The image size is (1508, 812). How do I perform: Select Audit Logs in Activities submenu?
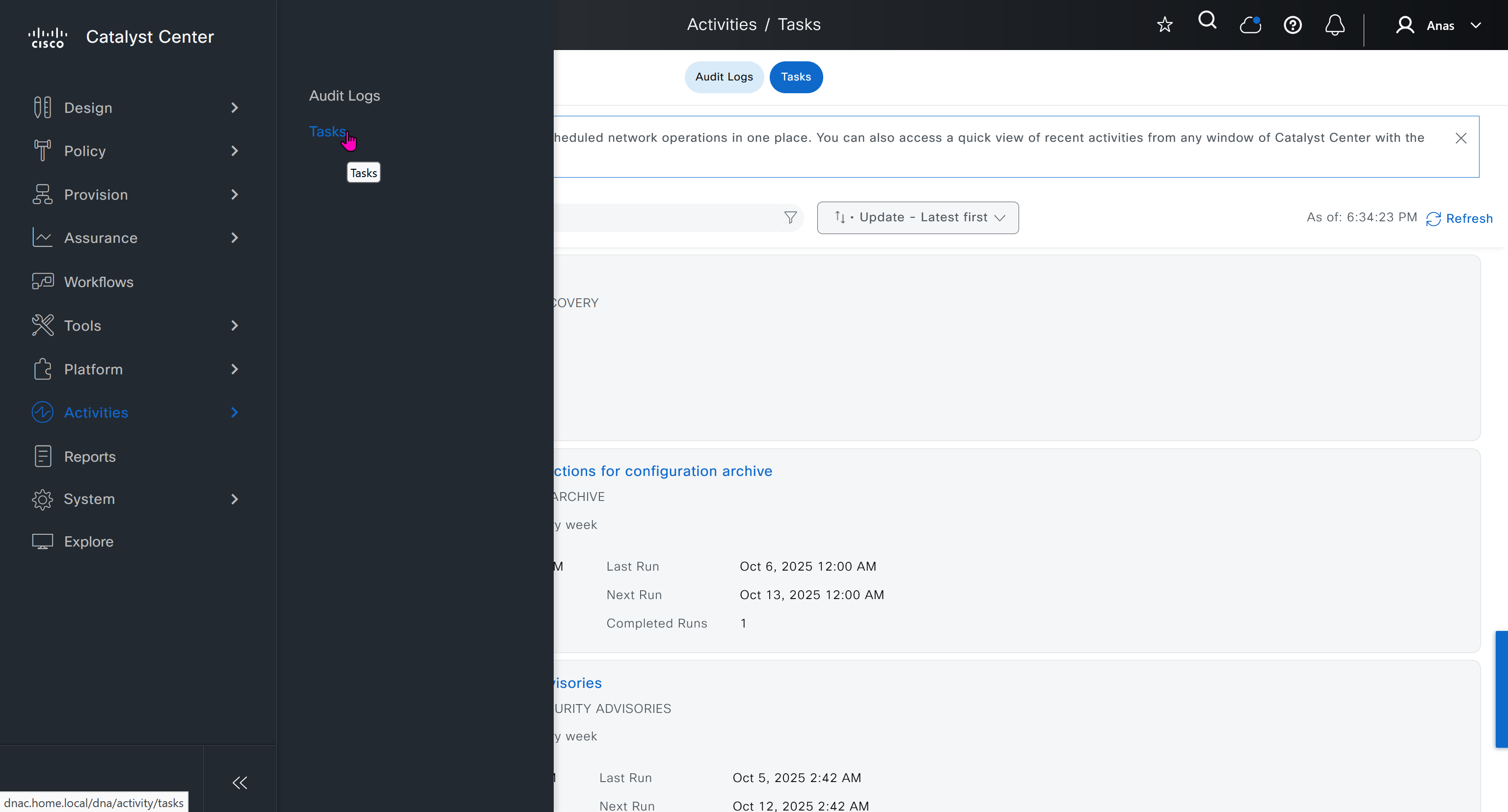point(344,96)
